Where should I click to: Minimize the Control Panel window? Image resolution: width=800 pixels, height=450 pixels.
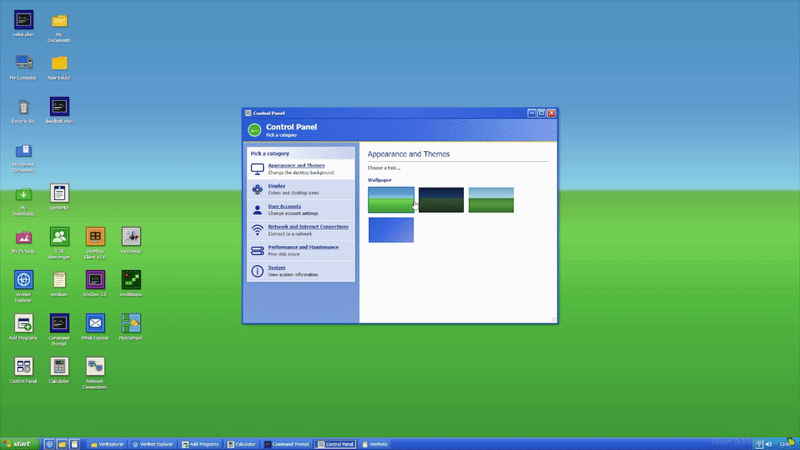pyautogui.click(x=532, y=113)
